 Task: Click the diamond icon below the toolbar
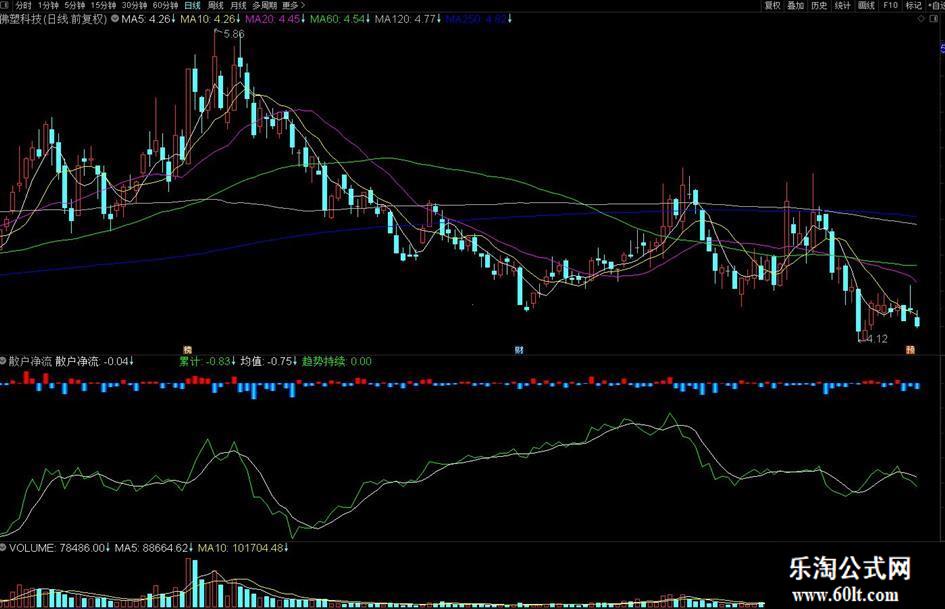click(x=921, y=19)
